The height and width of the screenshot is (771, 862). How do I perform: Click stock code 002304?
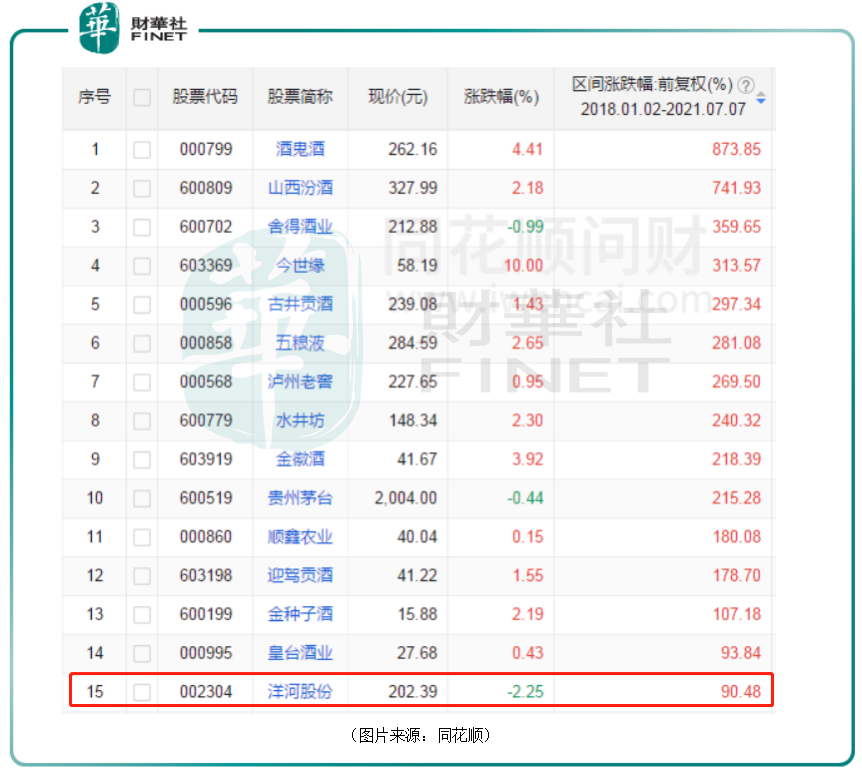pyautogui.click(x=206, y=692)
